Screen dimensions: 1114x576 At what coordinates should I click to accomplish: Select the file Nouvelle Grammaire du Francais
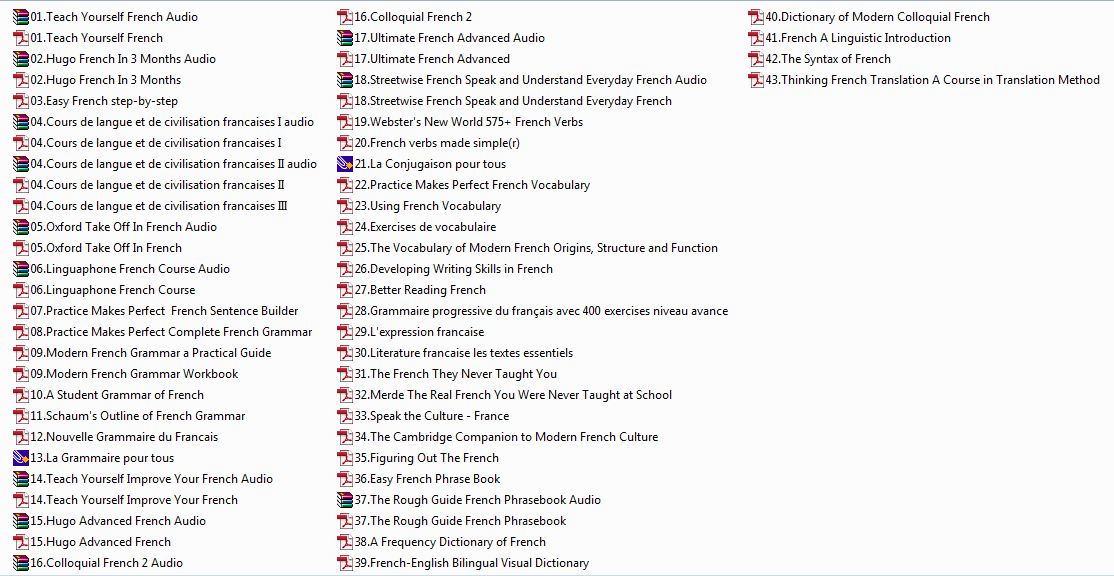(131, 437)
